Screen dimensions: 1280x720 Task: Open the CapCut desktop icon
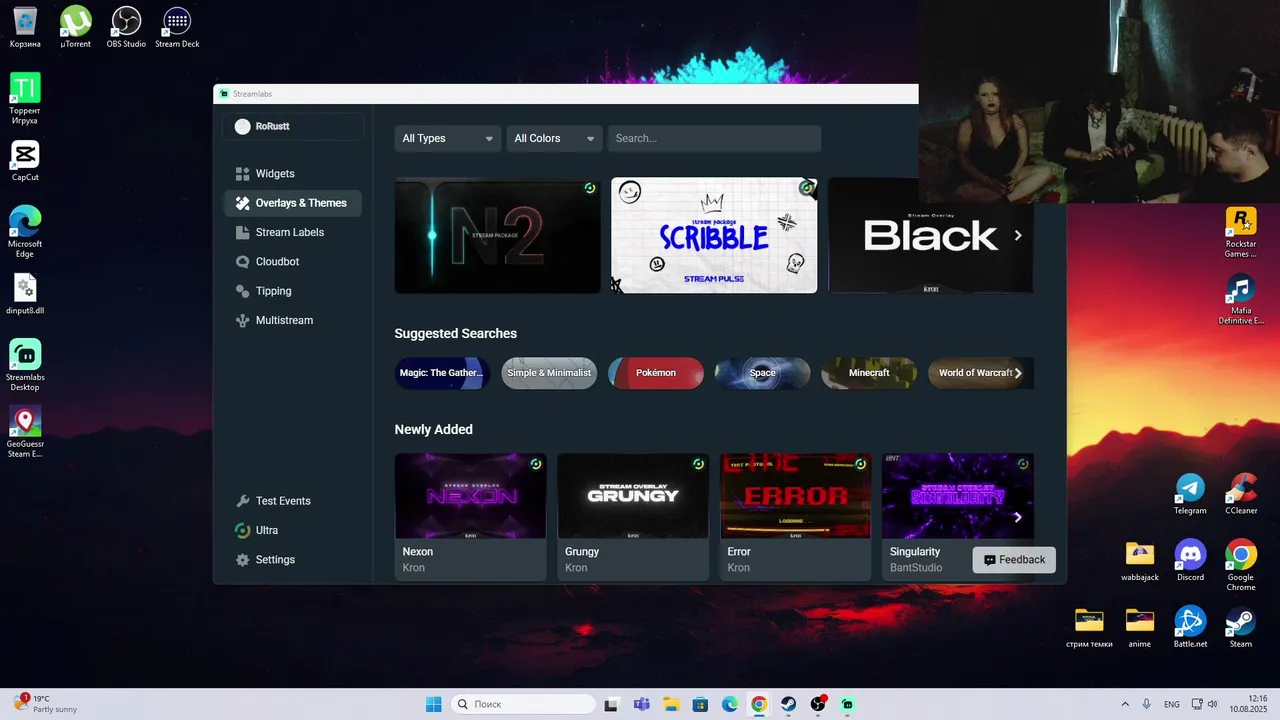[x=25, y=161]
